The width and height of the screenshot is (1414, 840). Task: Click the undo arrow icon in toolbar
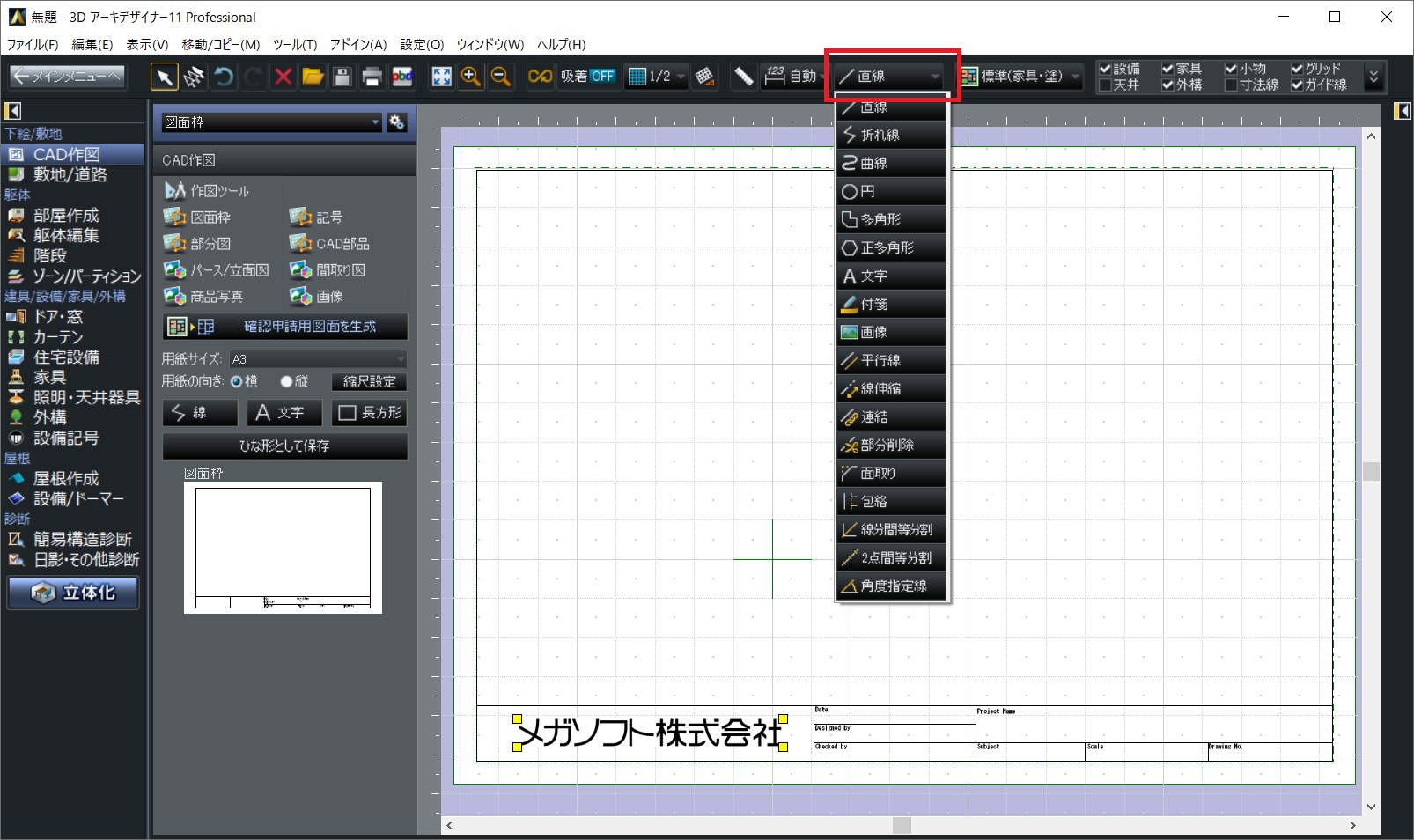[x=224, y=77]
